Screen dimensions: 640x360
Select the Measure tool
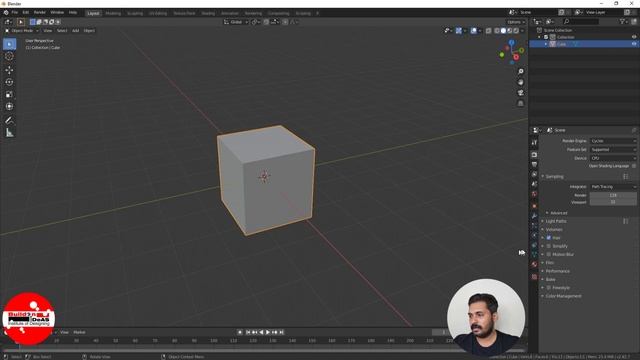9,133
